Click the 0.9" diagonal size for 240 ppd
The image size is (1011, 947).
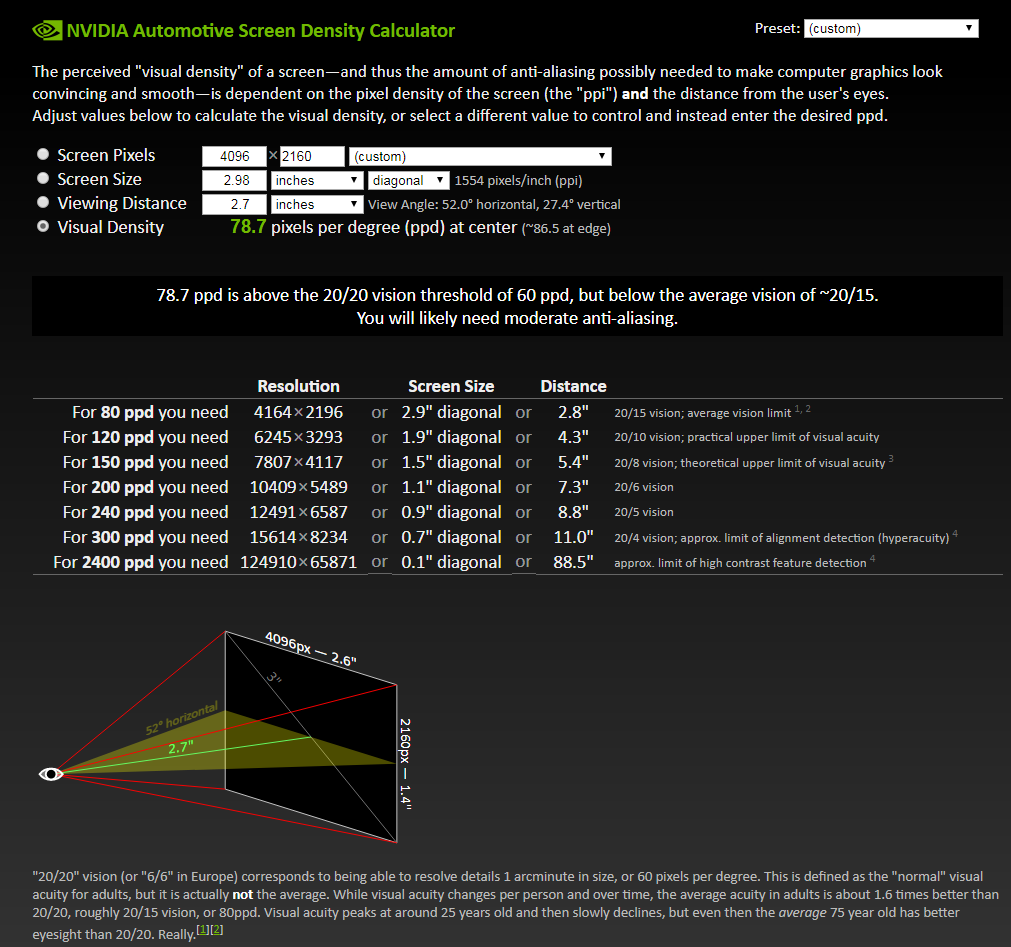coord(451,513)
